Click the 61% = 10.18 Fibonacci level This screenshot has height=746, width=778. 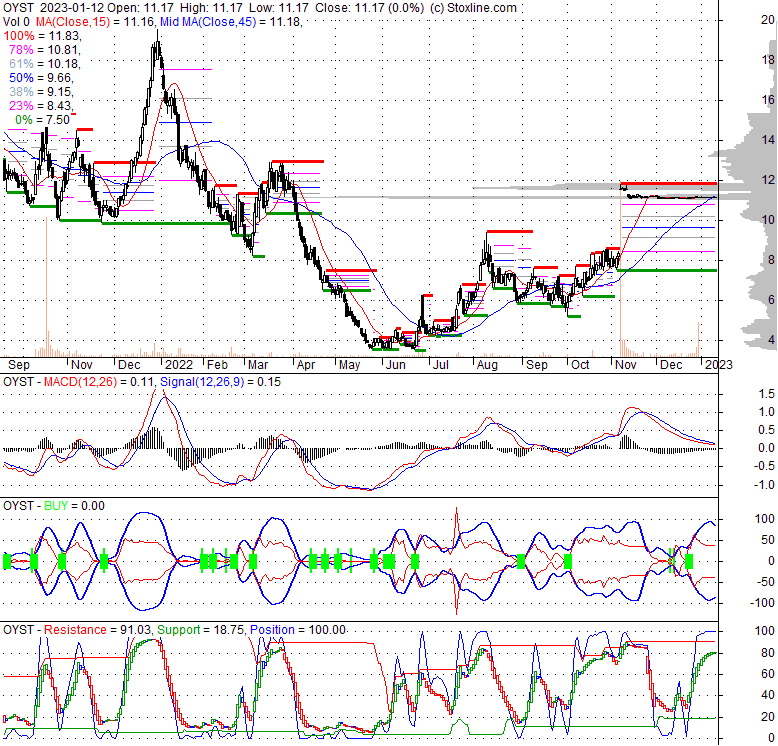click(44, 63)
